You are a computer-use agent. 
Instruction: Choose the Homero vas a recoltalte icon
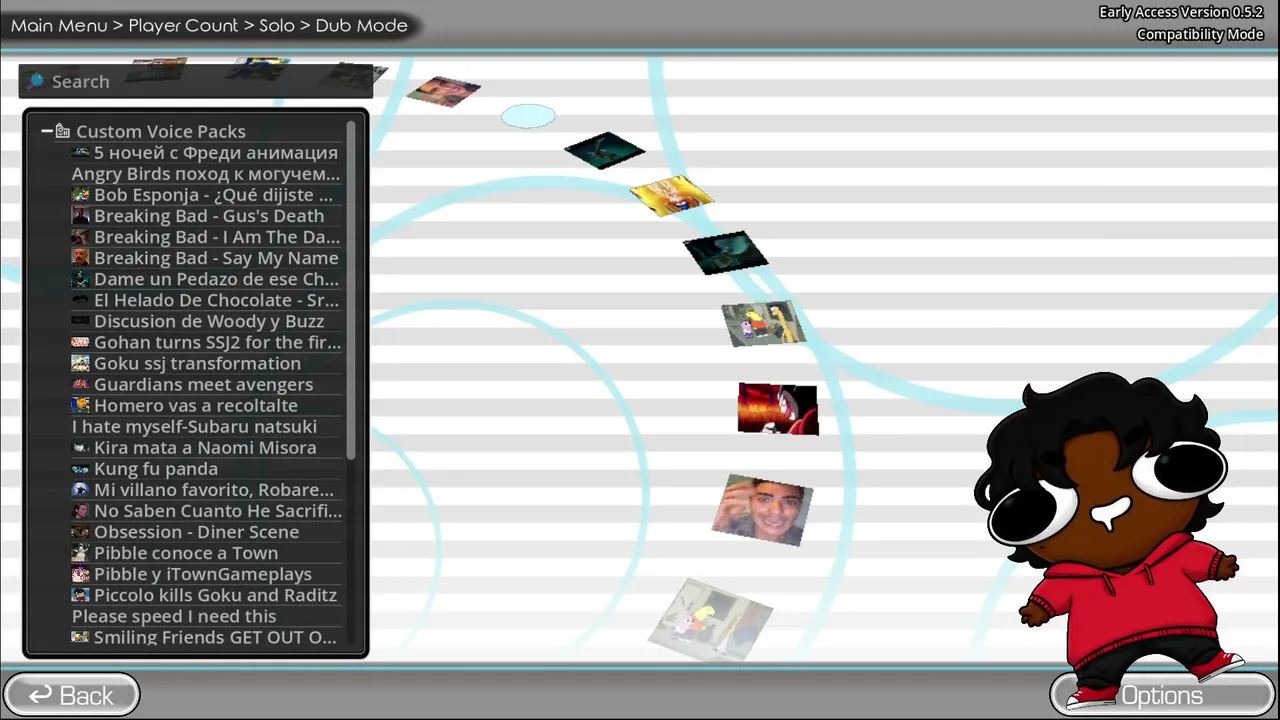[81, 405]
